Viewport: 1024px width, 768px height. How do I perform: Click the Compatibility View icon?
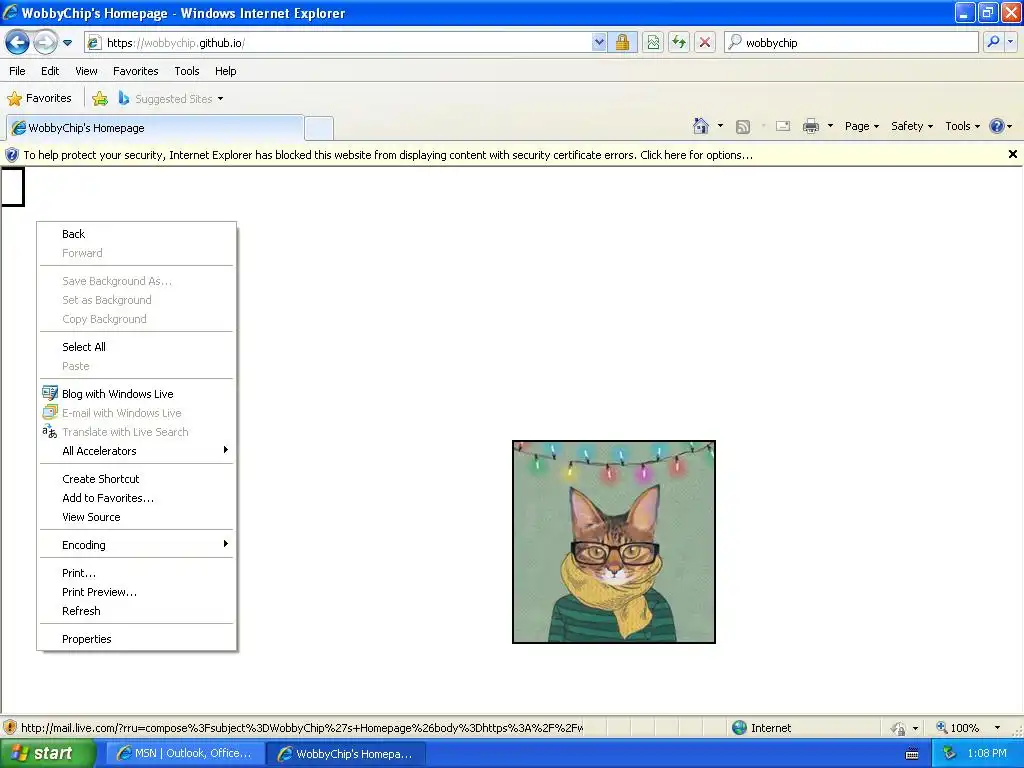point(653,42)
